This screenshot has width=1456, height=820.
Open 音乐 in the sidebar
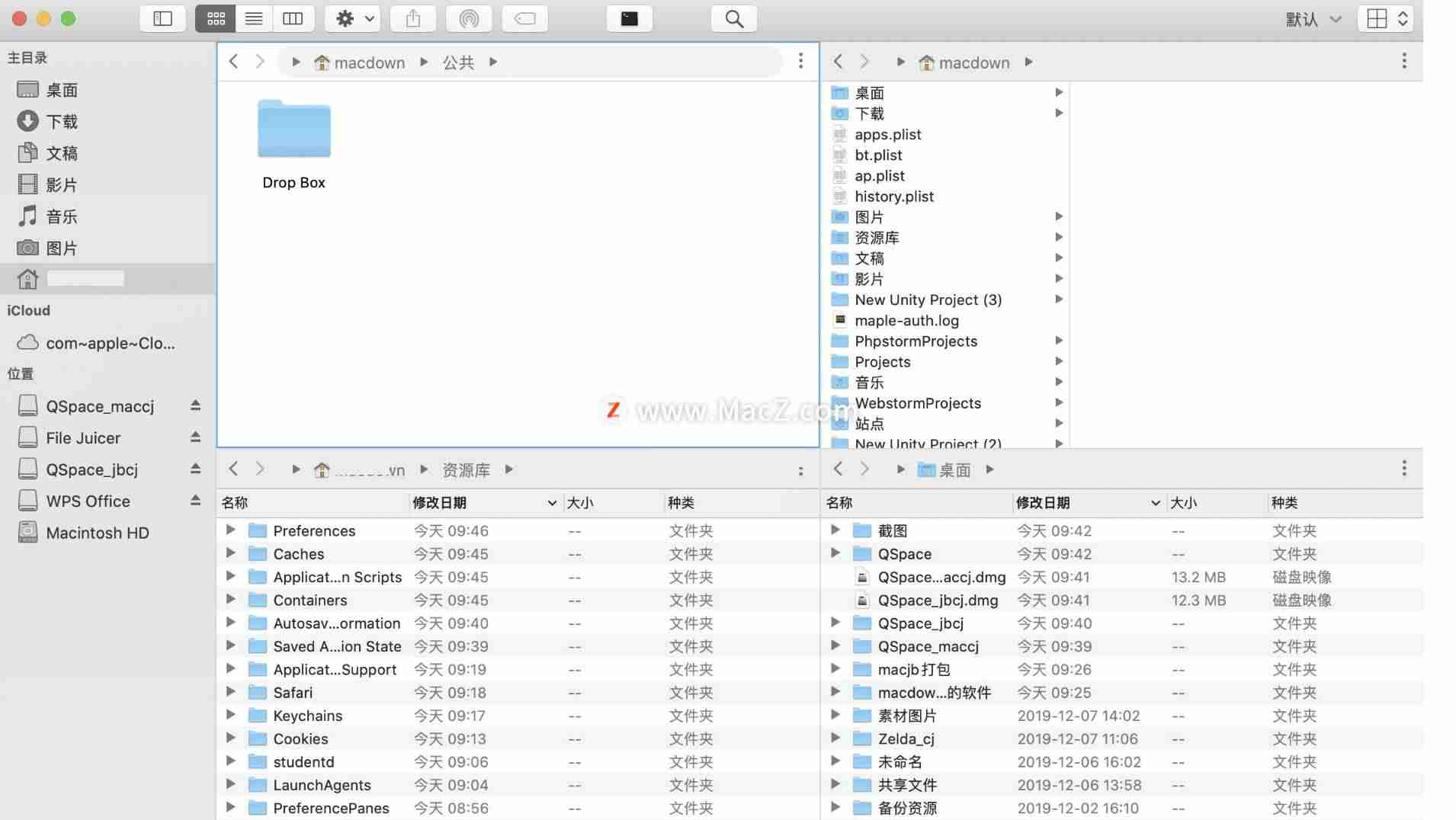point(107,216)
